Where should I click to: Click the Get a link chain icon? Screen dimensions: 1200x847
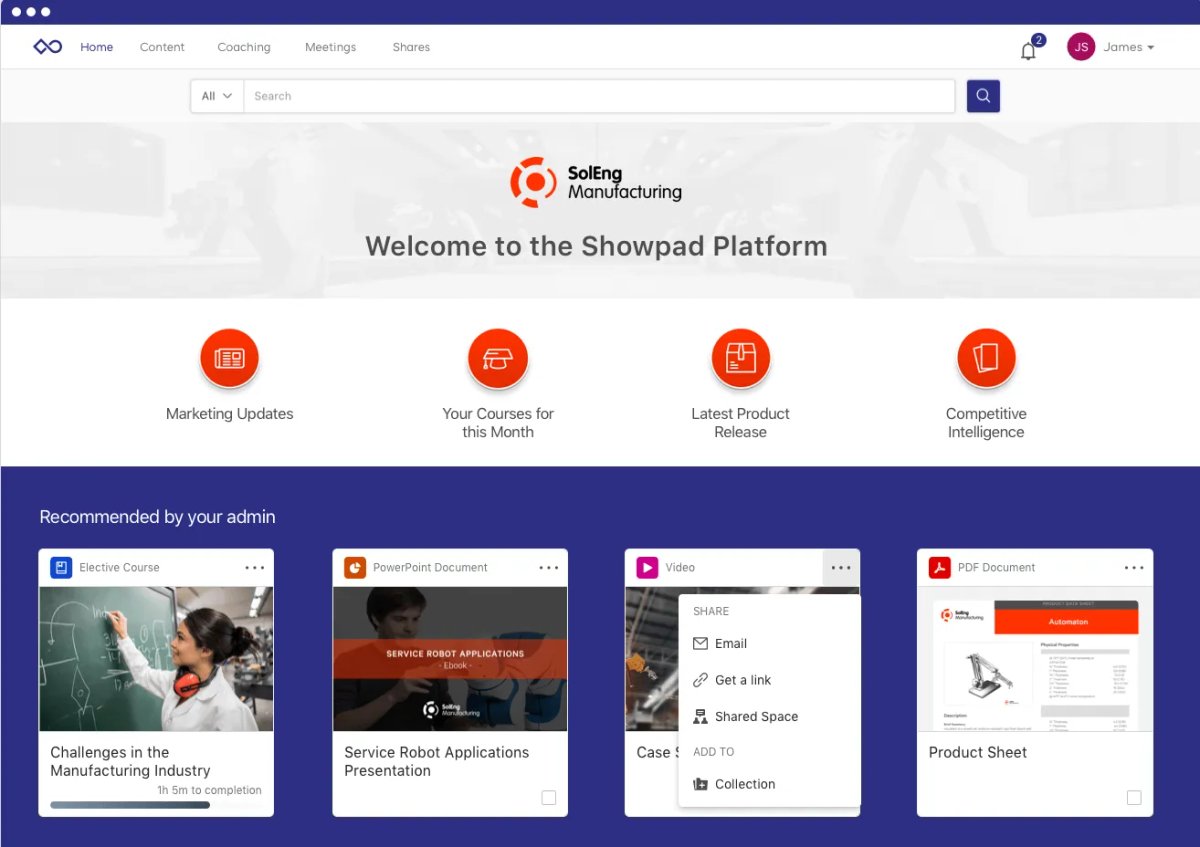click(x=700, y=680)
